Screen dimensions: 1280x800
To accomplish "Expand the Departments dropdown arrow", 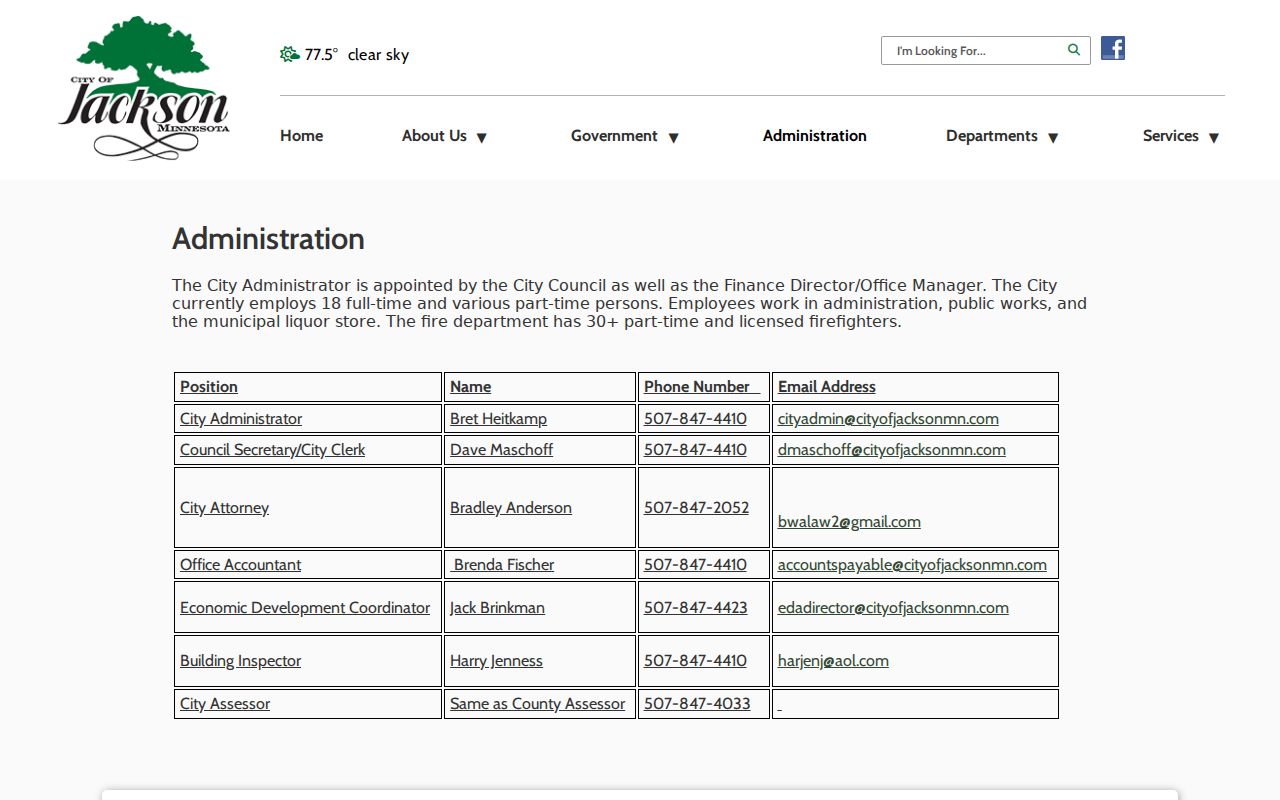I will coord(1053,138).
